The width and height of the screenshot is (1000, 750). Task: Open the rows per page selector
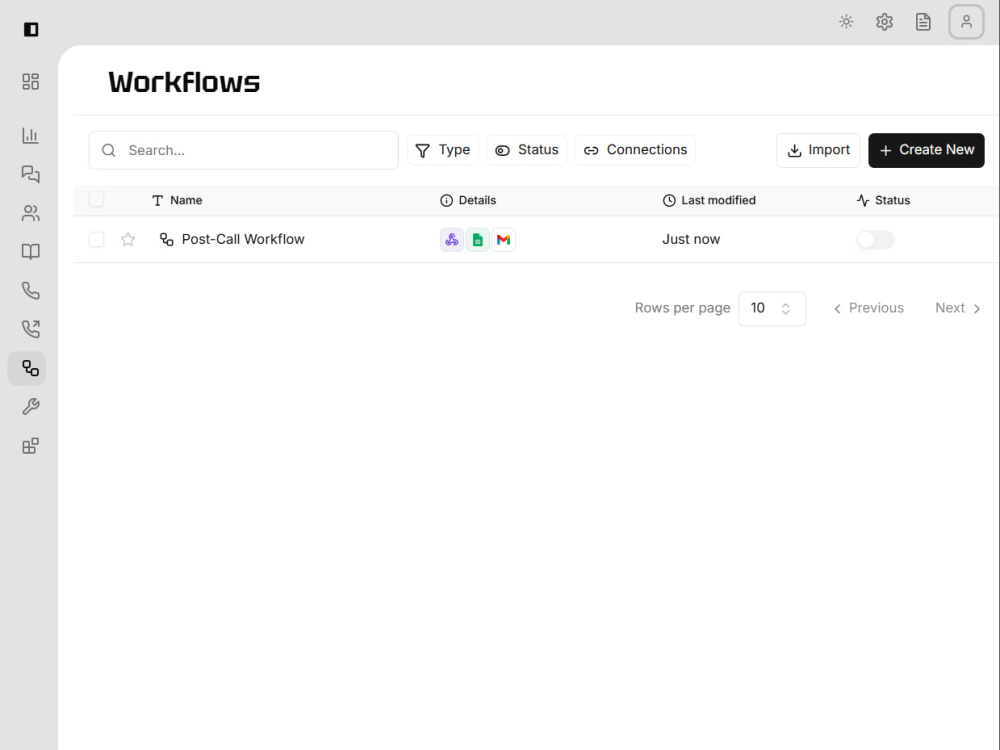[772, 309]
